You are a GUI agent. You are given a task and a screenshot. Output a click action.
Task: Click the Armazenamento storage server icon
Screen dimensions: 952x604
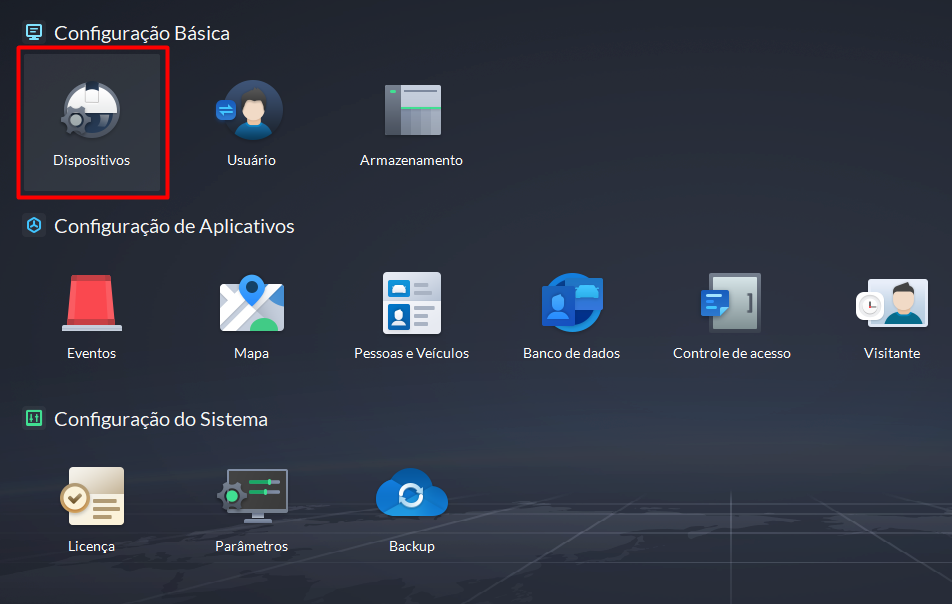click(x=411, y=110)
